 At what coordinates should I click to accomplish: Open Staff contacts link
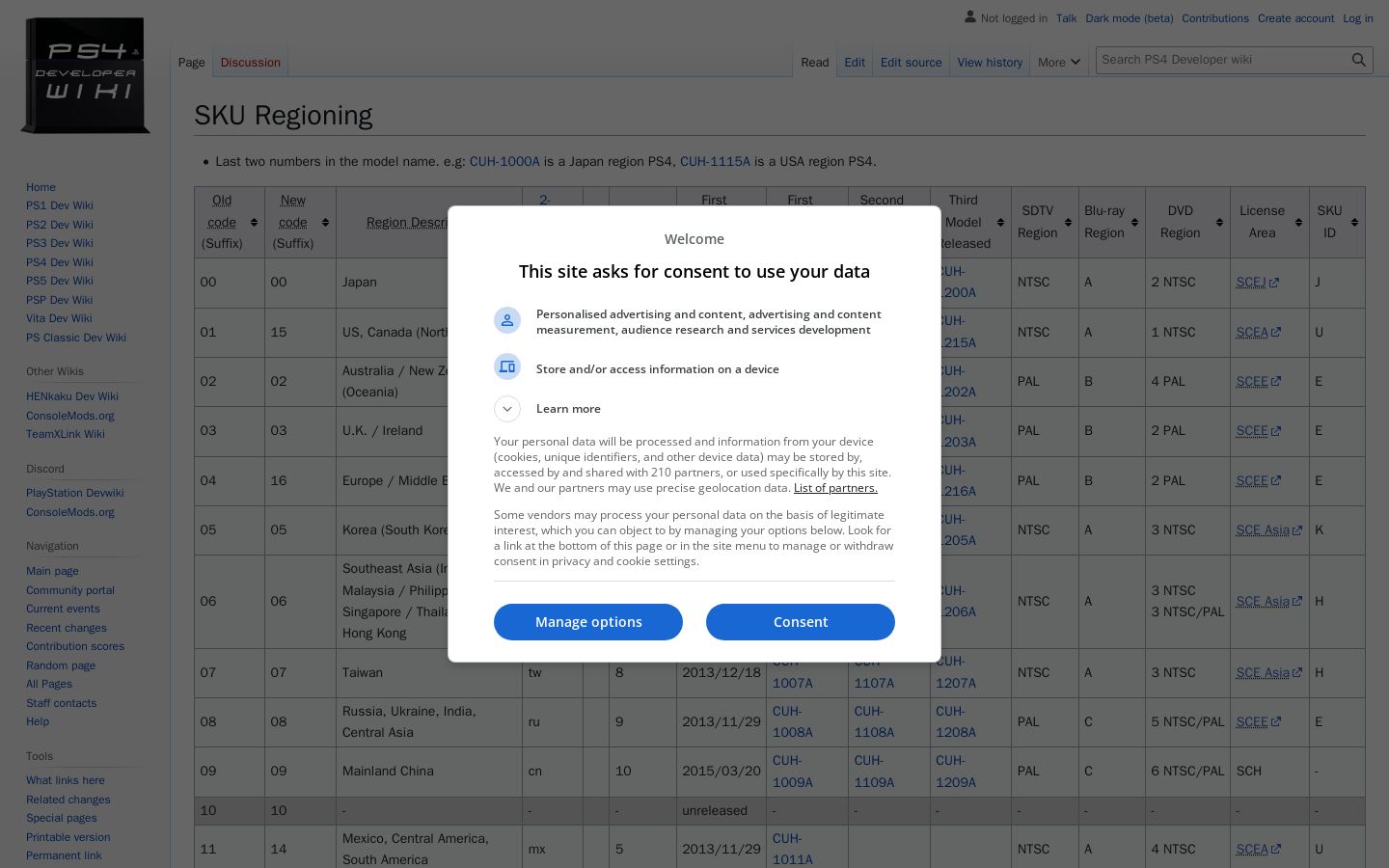tap(62, 703)
